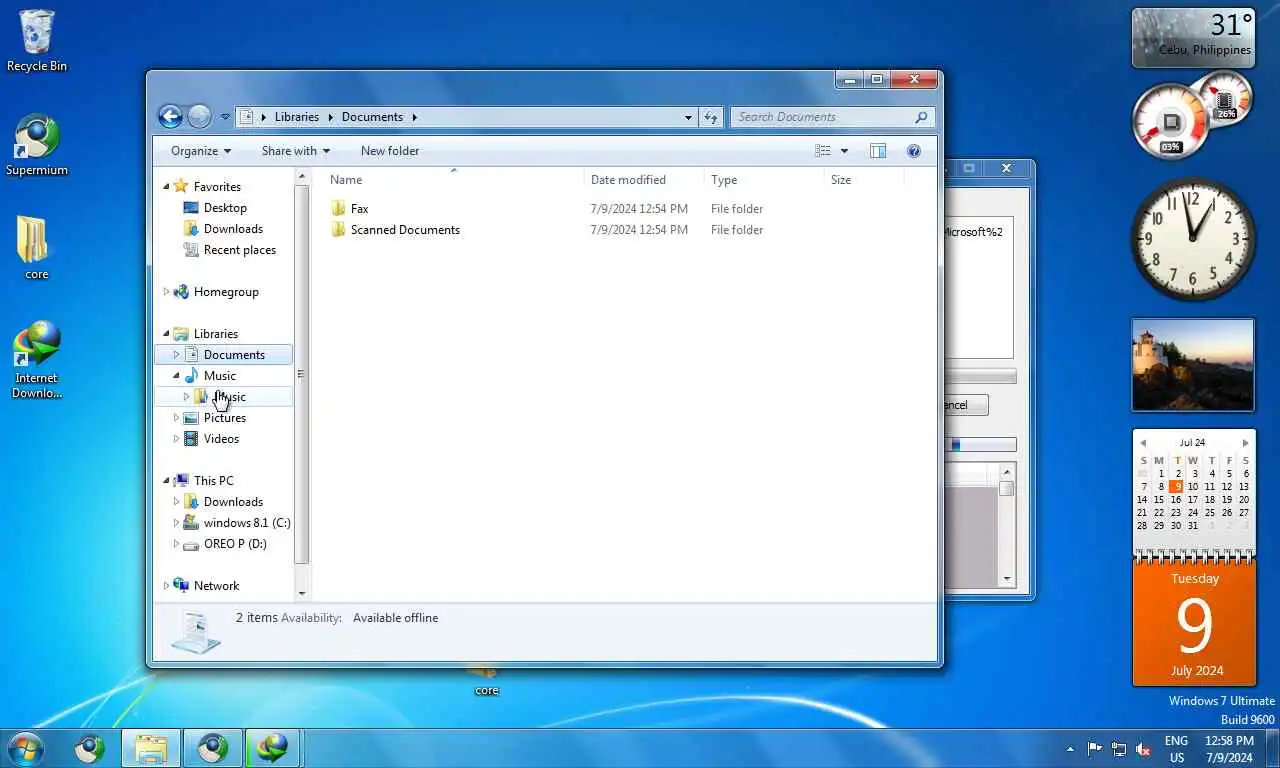1280x768 pixels.
Task: Select the Music library item
Action: [220, 376]
